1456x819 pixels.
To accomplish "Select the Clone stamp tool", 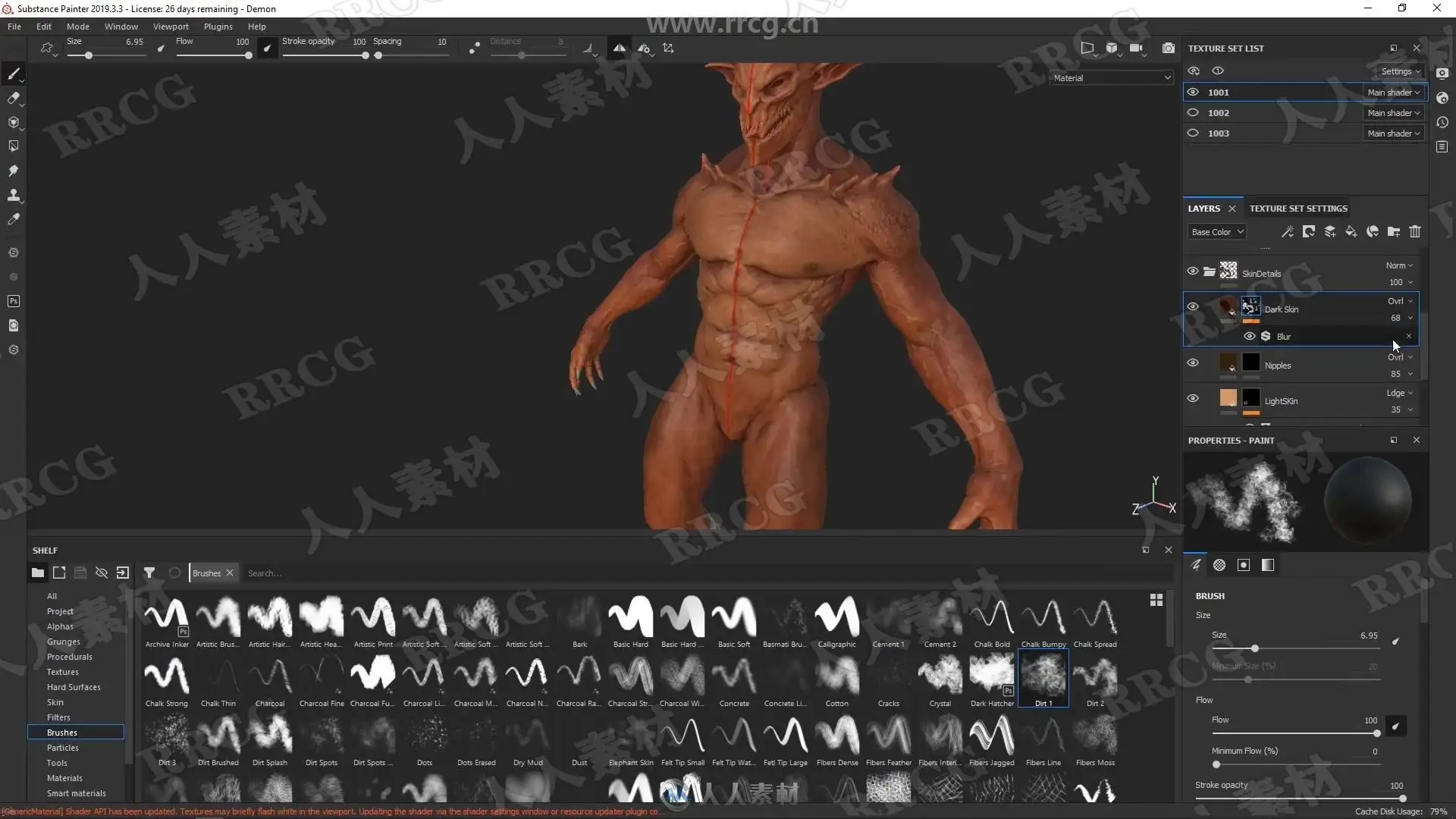I will coord(13,195).
